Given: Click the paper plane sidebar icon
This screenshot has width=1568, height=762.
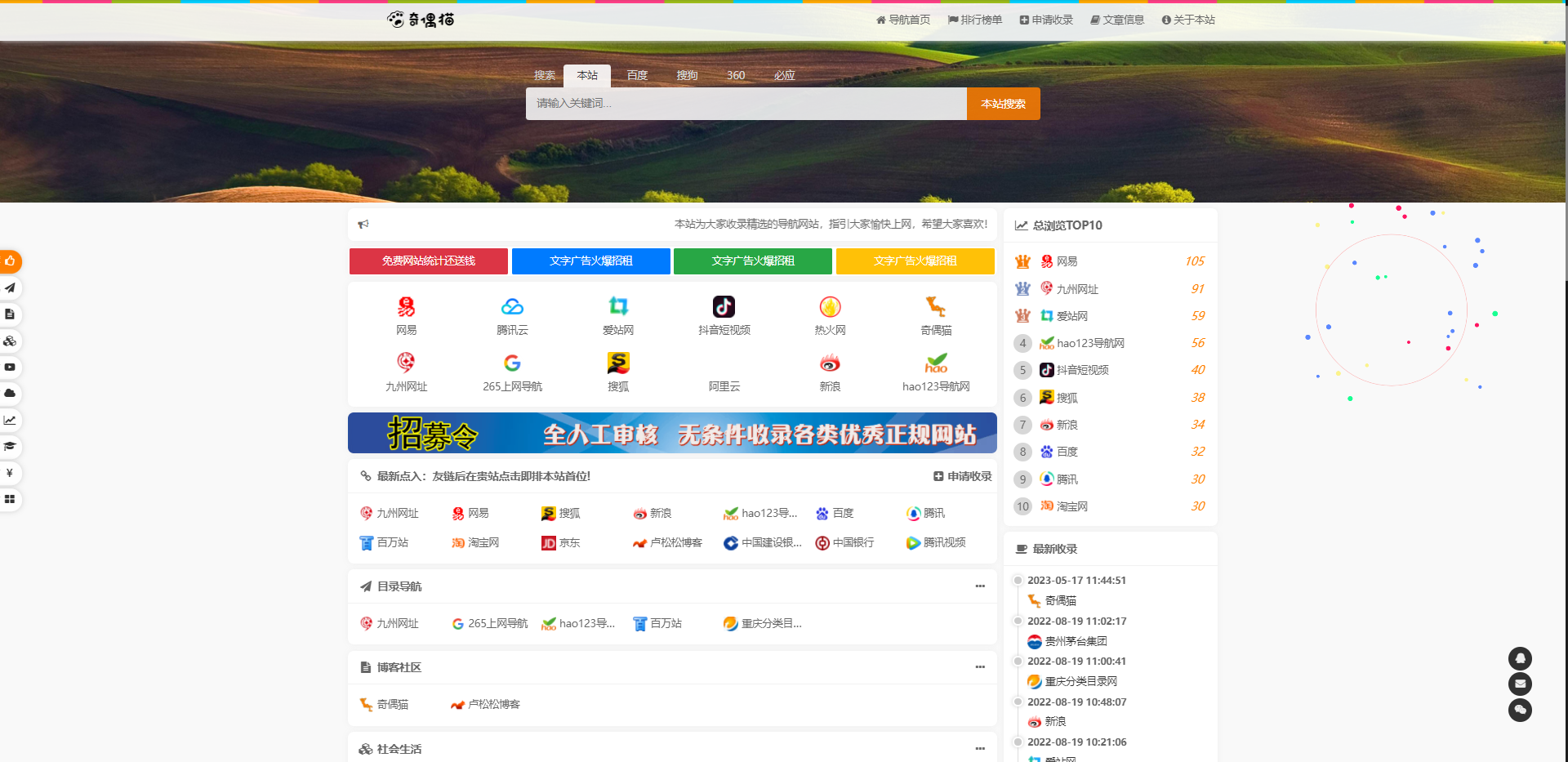Looking at the screenshot, I should click(10, 287).
